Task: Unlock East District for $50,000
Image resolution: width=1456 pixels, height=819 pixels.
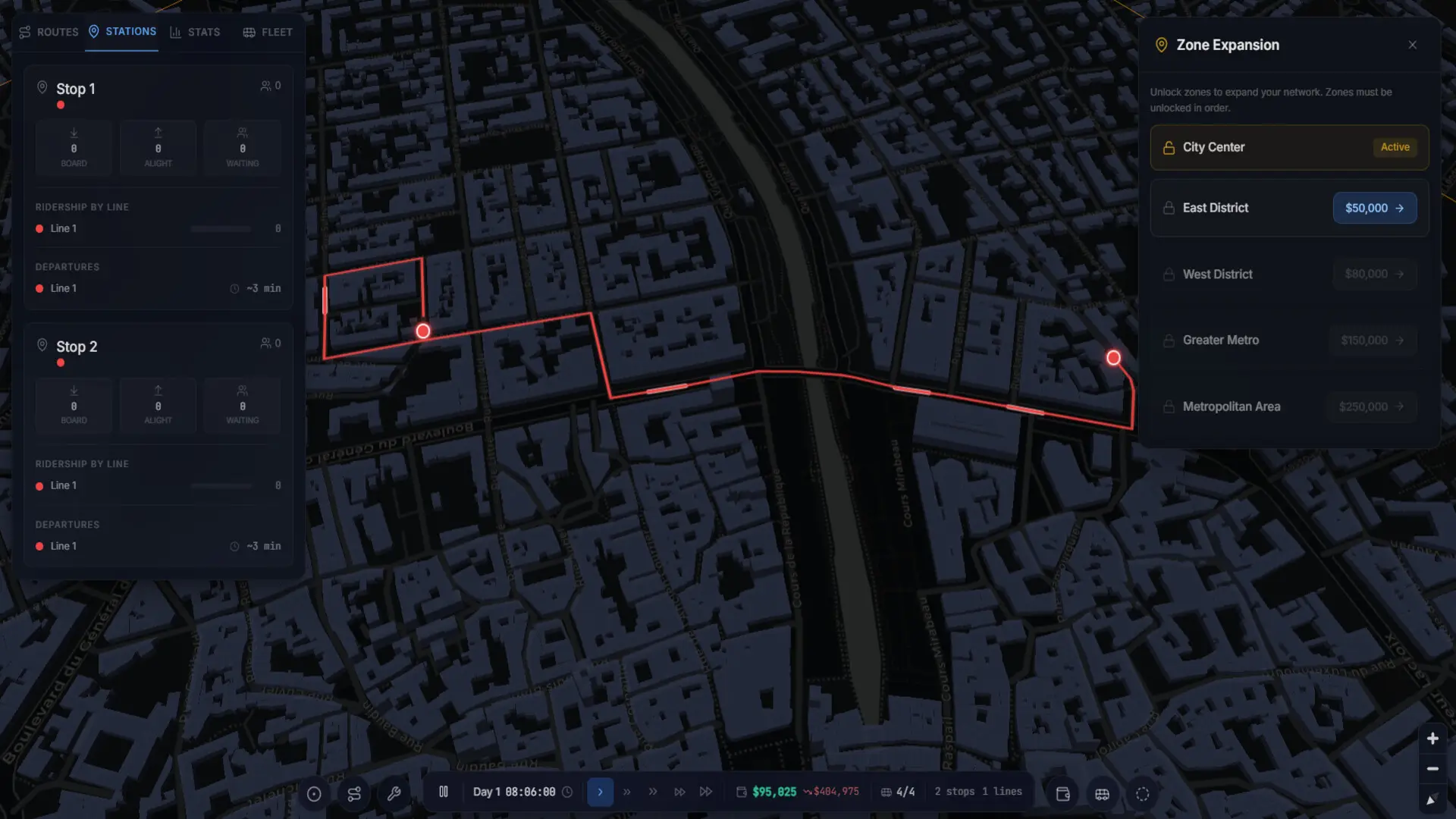Action: 1374,208
